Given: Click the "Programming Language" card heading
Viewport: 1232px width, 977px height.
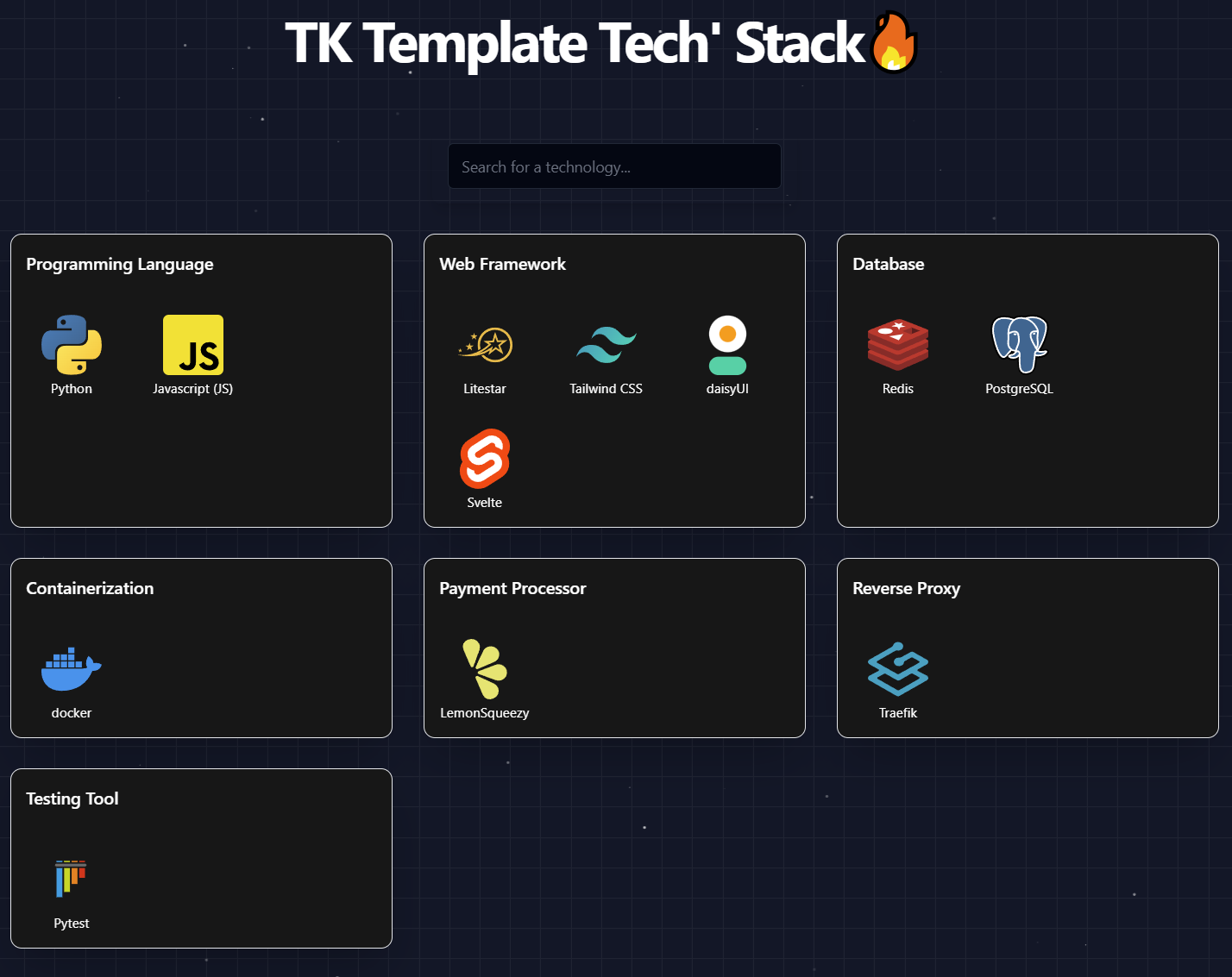Looking at the screenshot, I should click(120, 265).
